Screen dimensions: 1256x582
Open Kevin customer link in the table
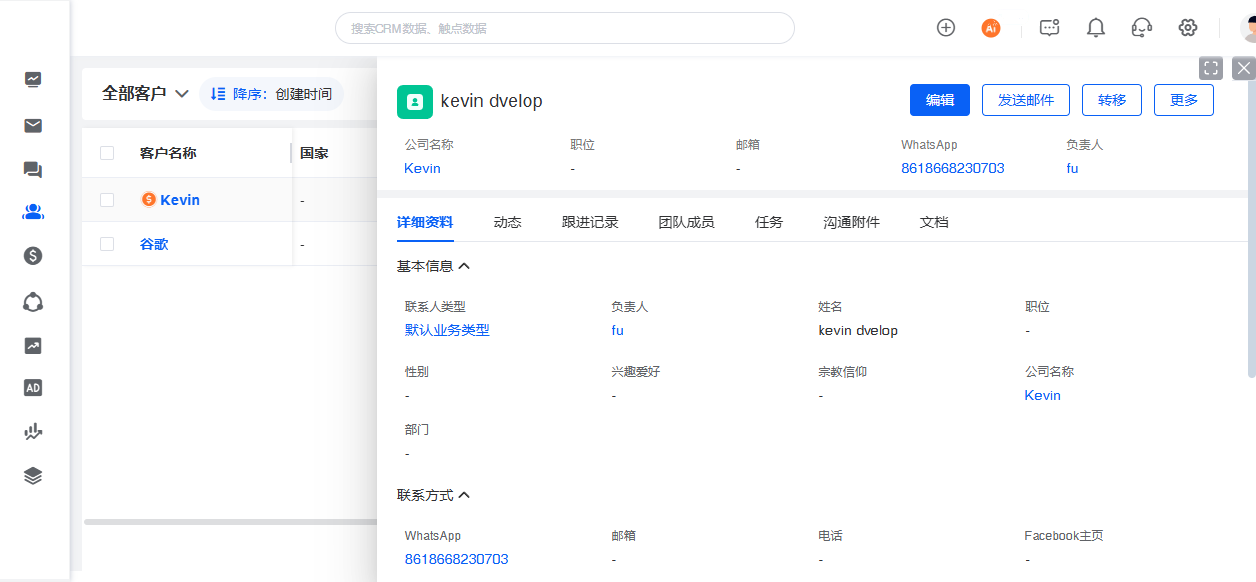tap(180, 200)
